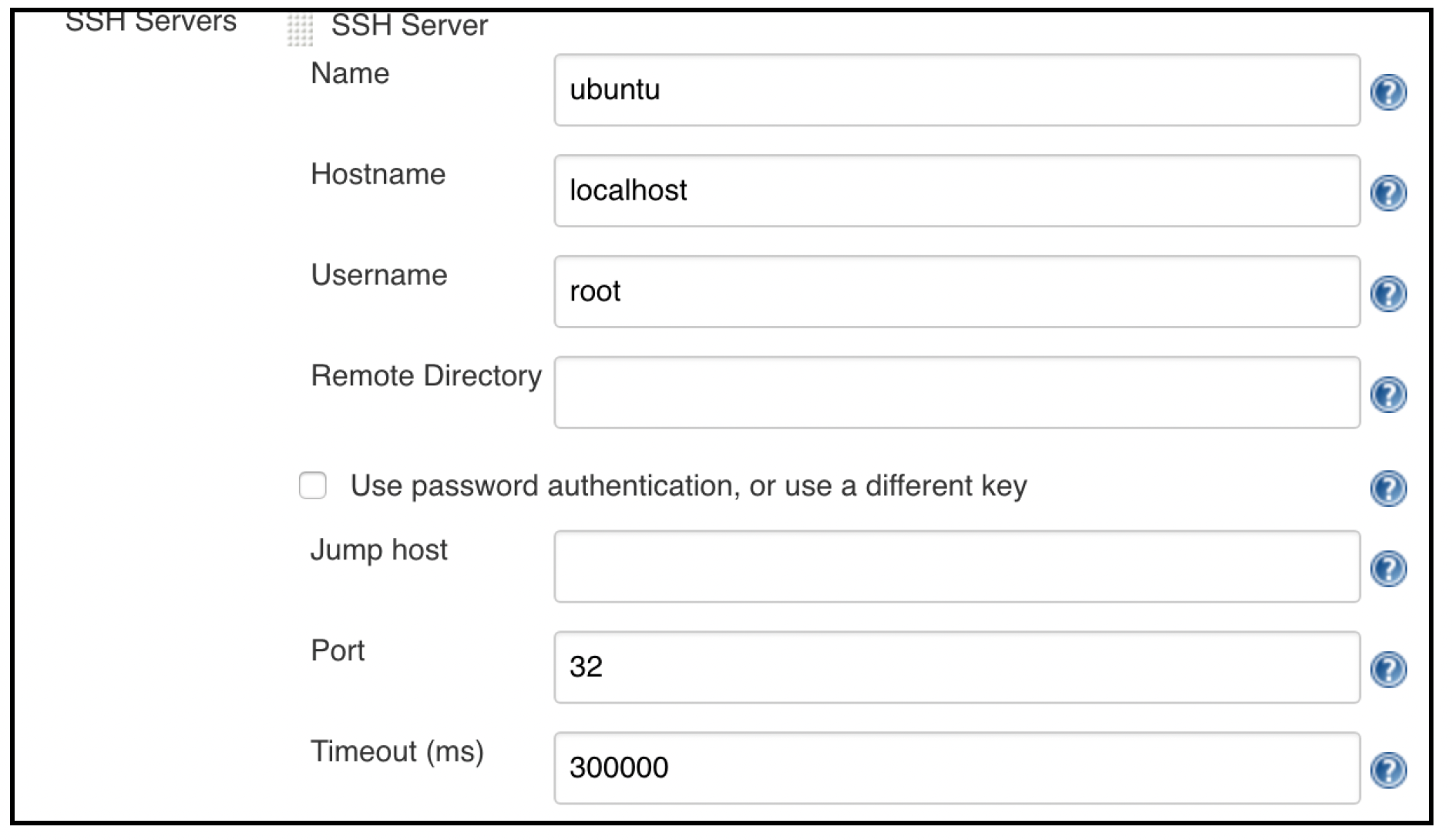The height and width of the screenshot is (840, 1452).
Task: Click the empty Remote Directory field
Action: click(956, 392)
